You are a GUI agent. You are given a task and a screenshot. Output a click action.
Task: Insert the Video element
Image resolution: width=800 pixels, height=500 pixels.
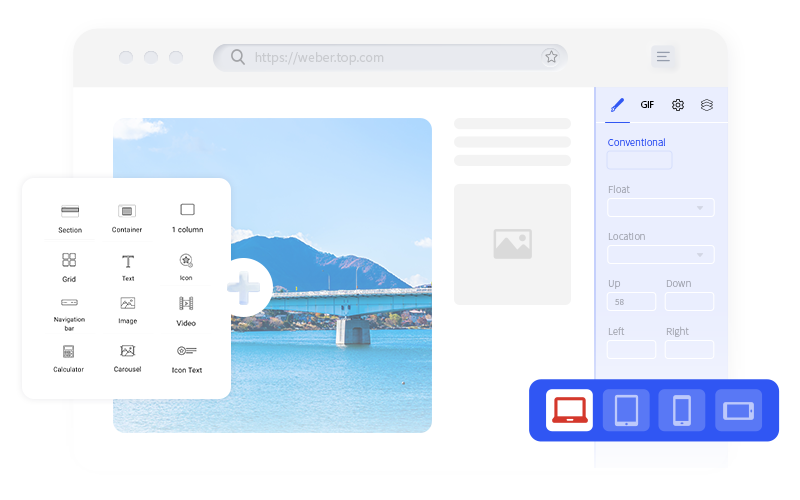point(186,303)
